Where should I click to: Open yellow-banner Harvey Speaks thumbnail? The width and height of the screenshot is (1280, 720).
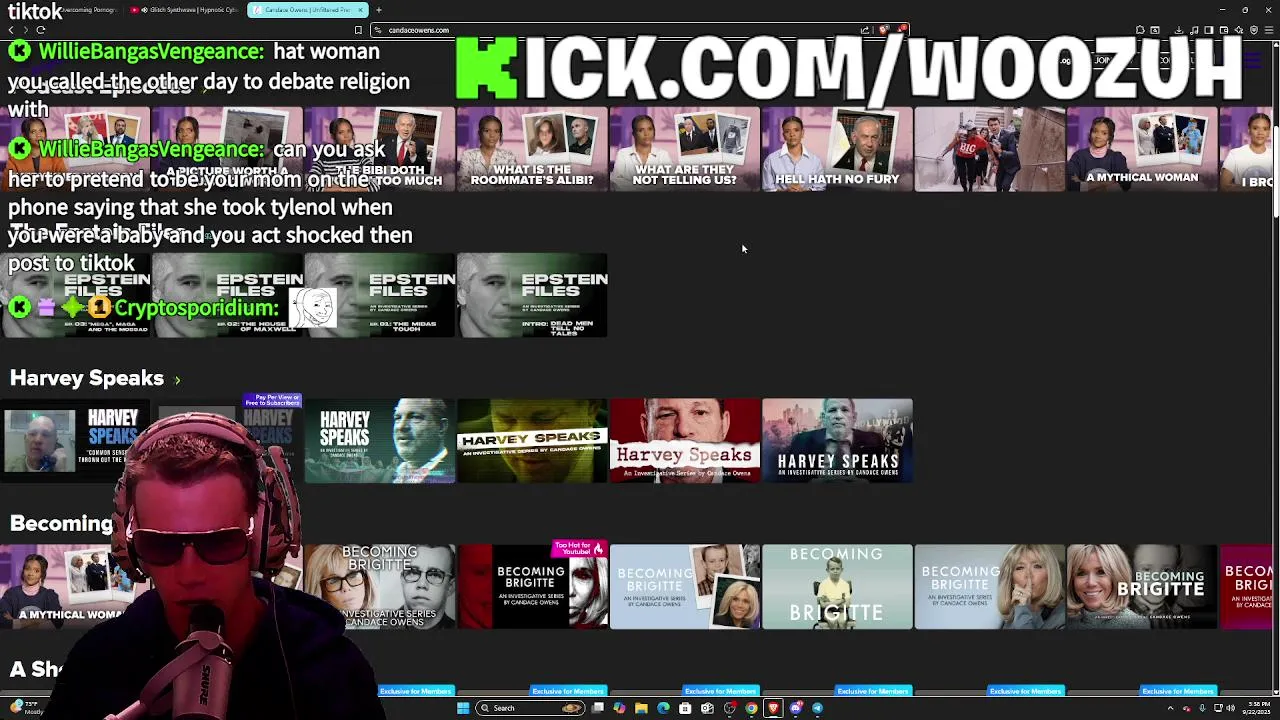(532, 441)
